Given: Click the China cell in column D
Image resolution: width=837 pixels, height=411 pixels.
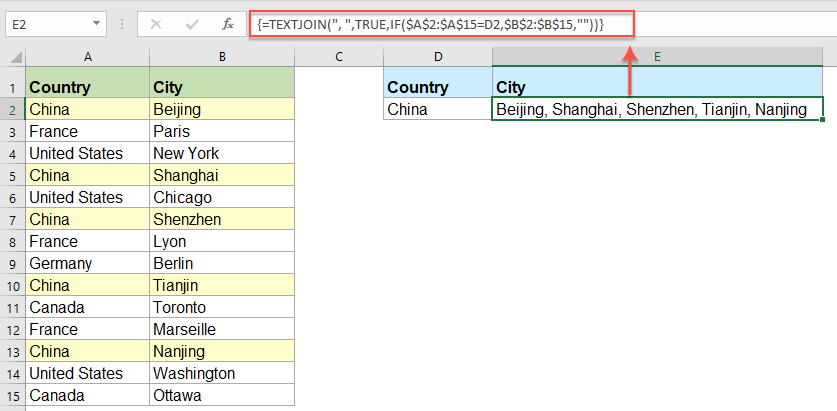Looking at the screenshot, I should click(x=438, y=109).
